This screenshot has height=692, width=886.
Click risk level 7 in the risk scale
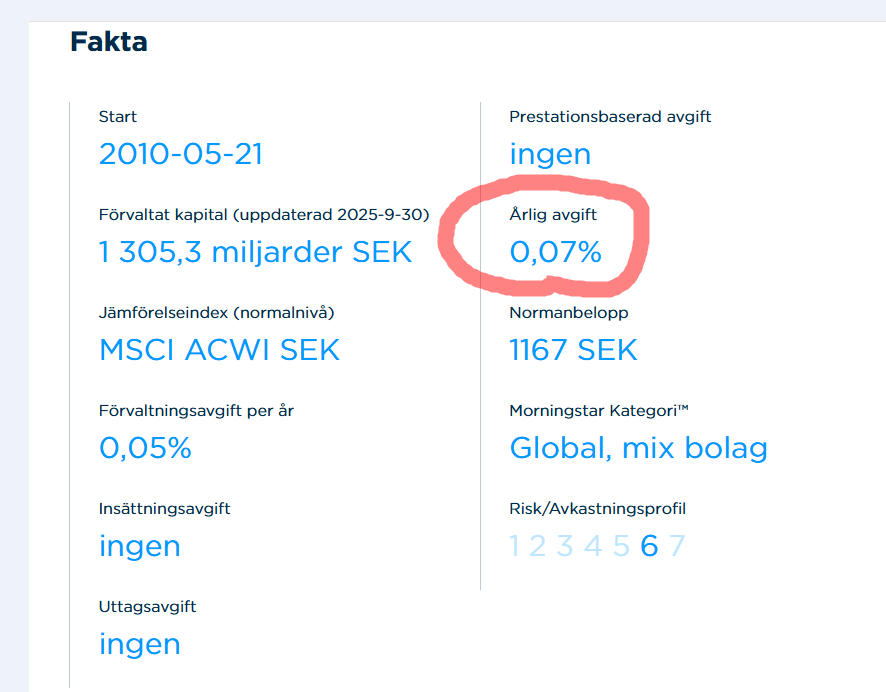point(677,546)
